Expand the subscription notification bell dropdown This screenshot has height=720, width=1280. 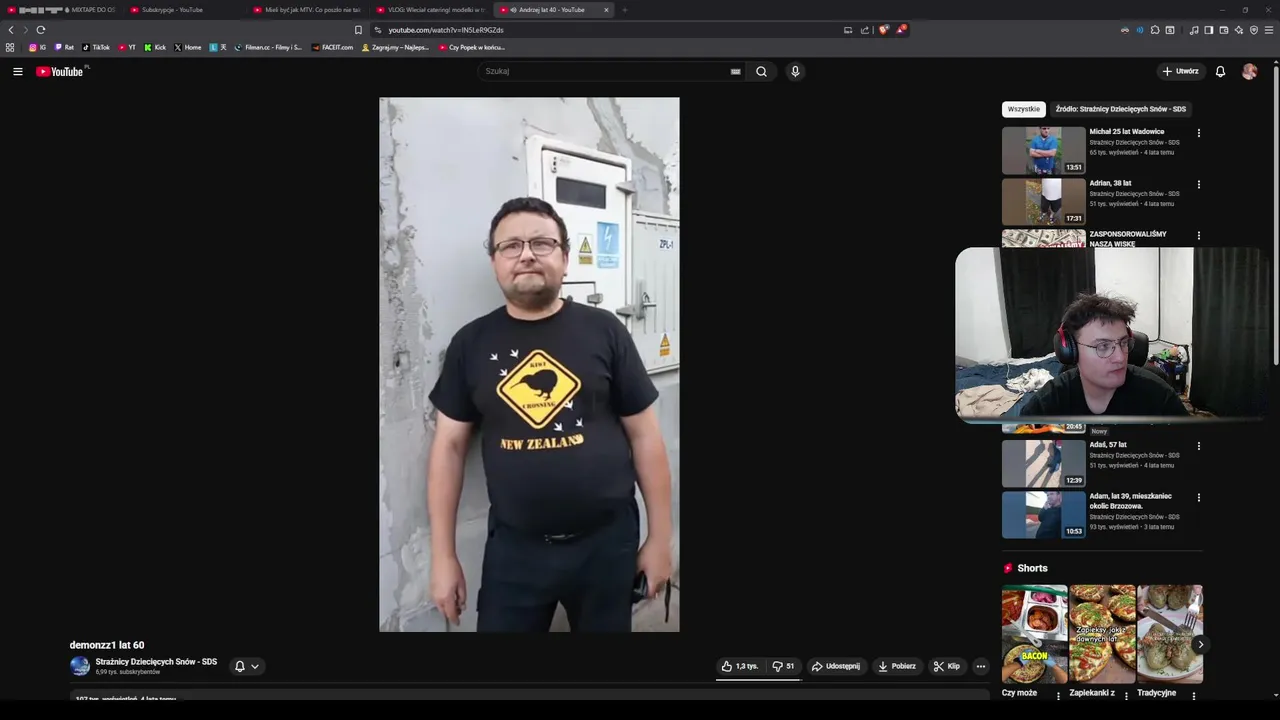(x=246, y=666)
